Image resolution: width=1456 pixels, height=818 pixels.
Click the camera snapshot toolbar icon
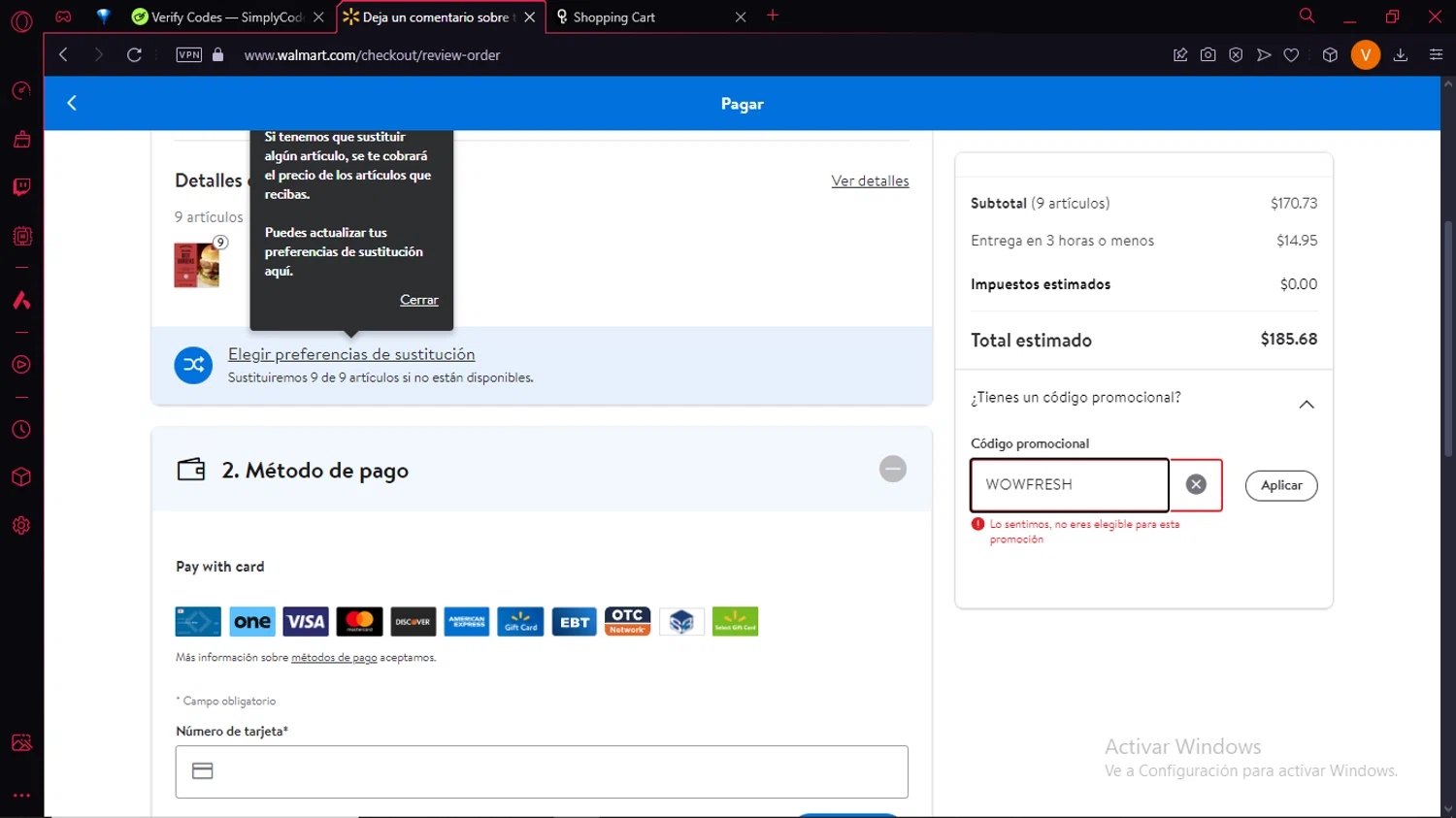[x=1208, y=55]
